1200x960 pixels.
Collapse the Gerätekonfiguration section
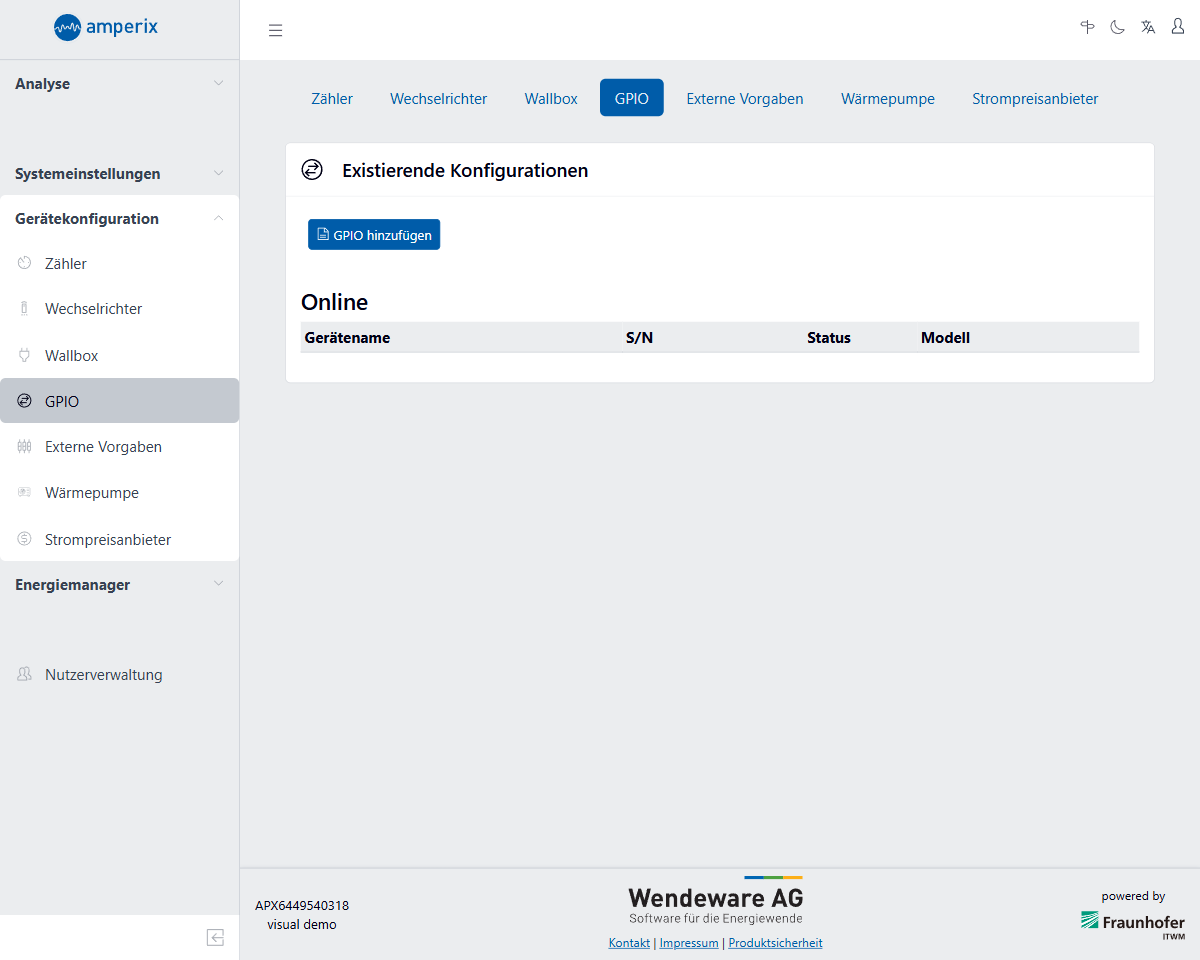pyautogui.click(x=218, y=219)
